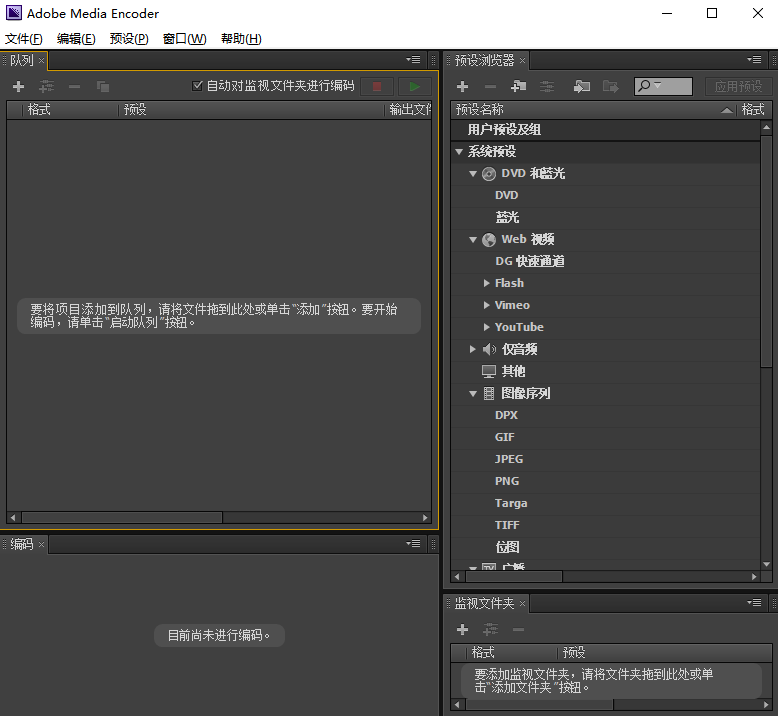Viewport: 778px width, 716px height.
Task: Click the add source (+) icon in 队列 panel
Action: [x=18, y=87]
